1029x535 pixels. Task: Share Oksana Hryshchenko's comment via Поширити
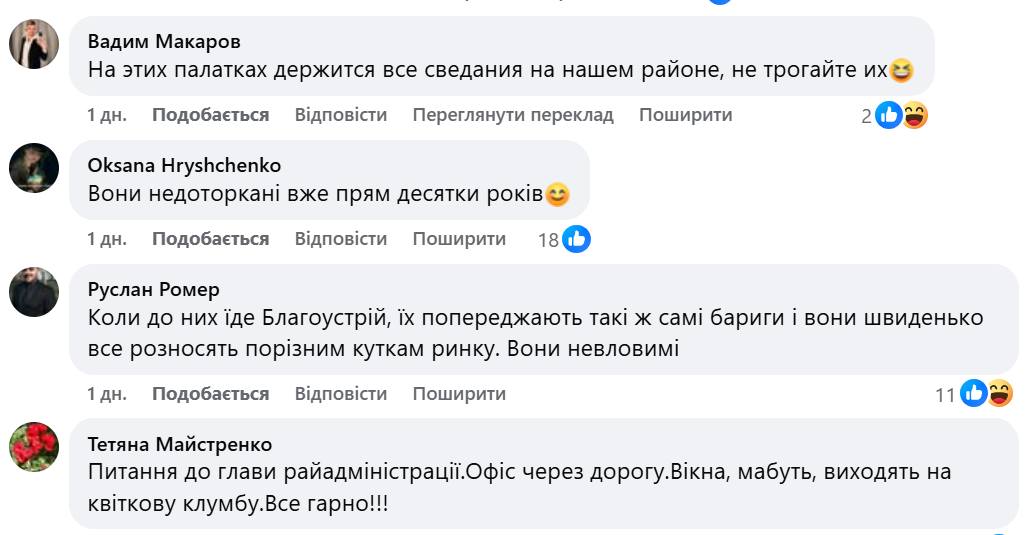click(459, 239)
